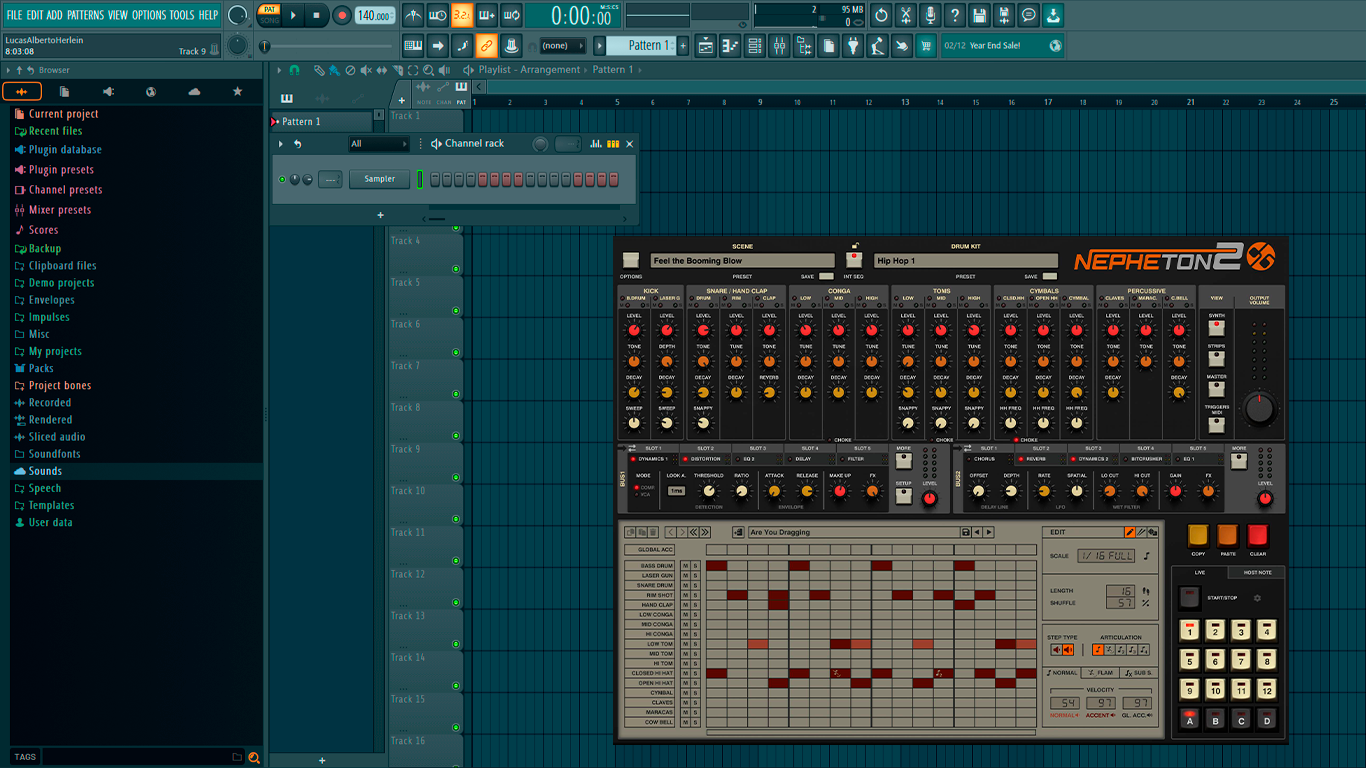Click the Sampler channel button
The height and width of the screenshot is (768, 1366).
click(x=379, y=179)
